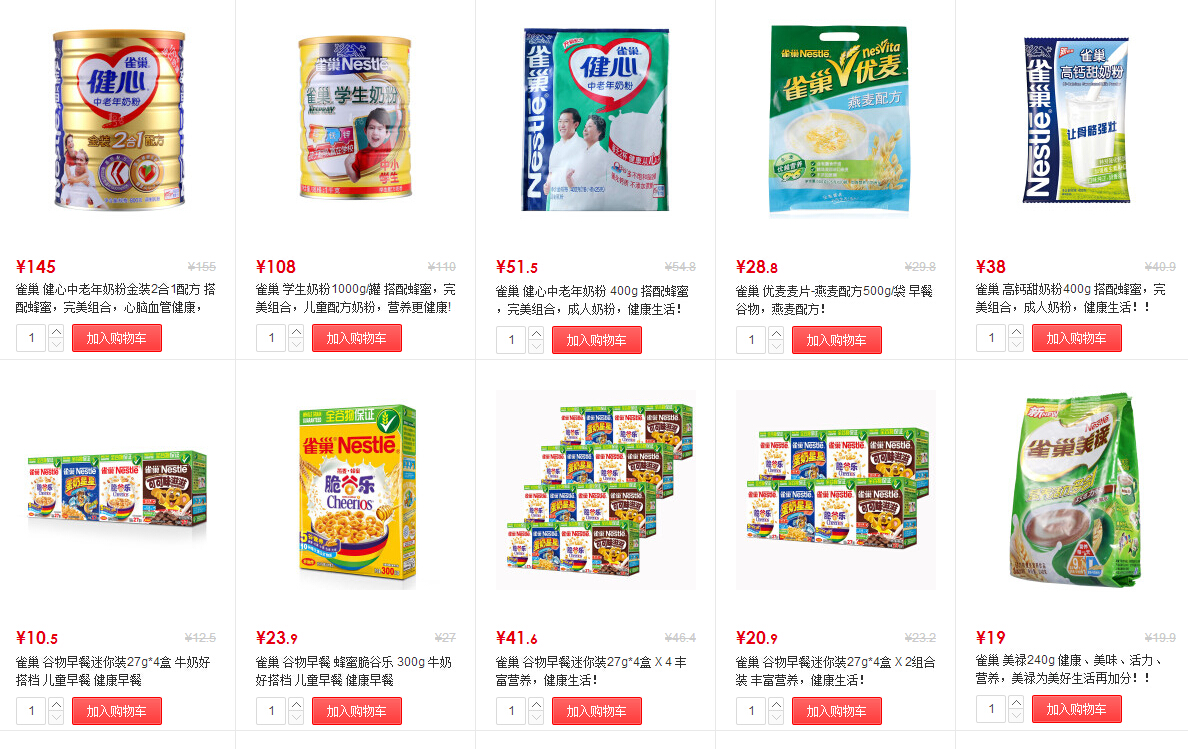Viewport: 1188px width, 749px height.
Task: Increase quantity for ¥51.5 健心奶粉 400g
Action: click(536, 334)
